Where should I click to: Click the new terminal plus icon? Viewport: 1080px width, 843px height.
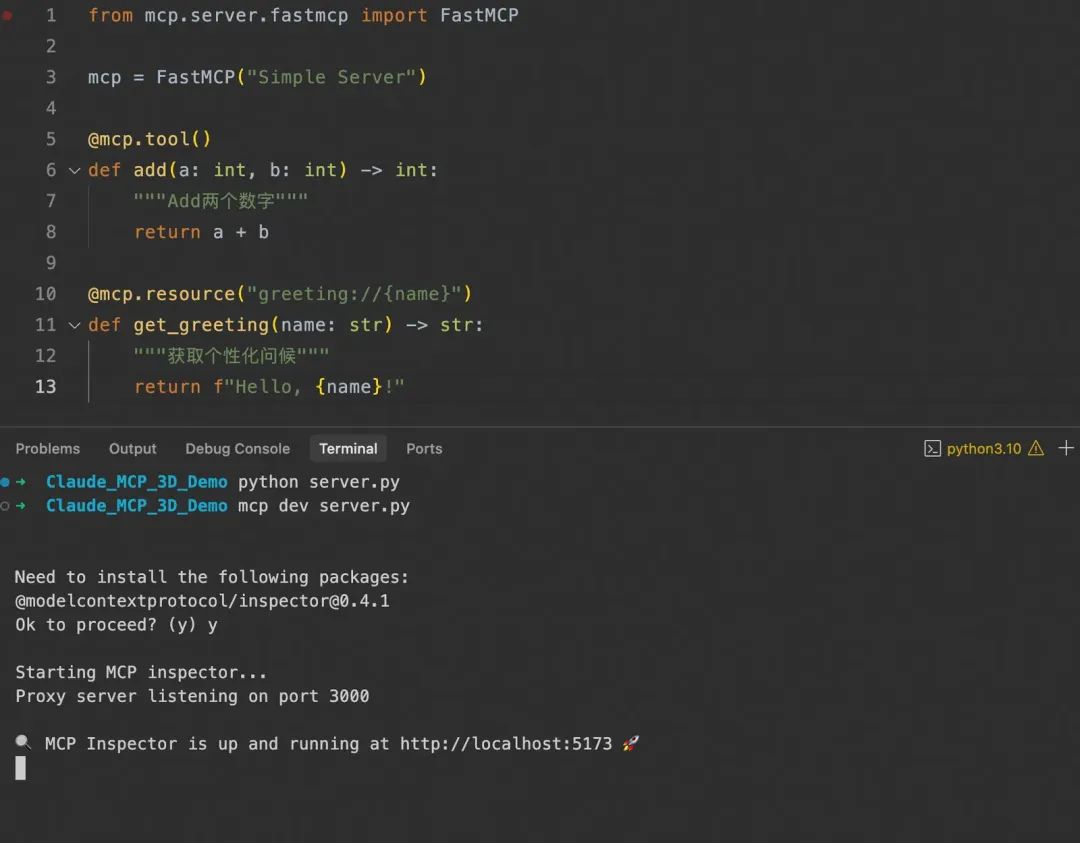[x=1066, y=448]
